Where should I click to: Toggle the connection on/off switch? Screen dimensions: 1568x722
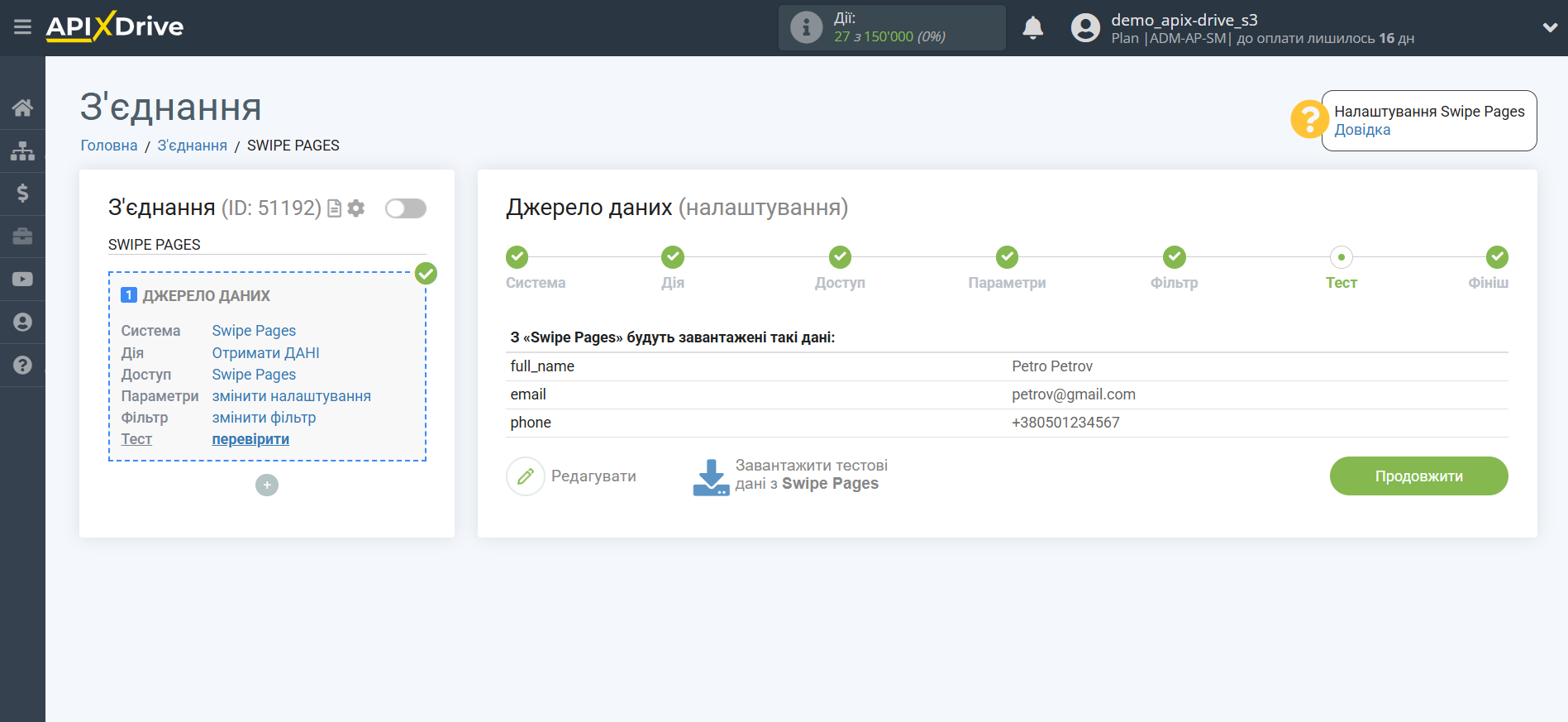[x=406, y=208]
